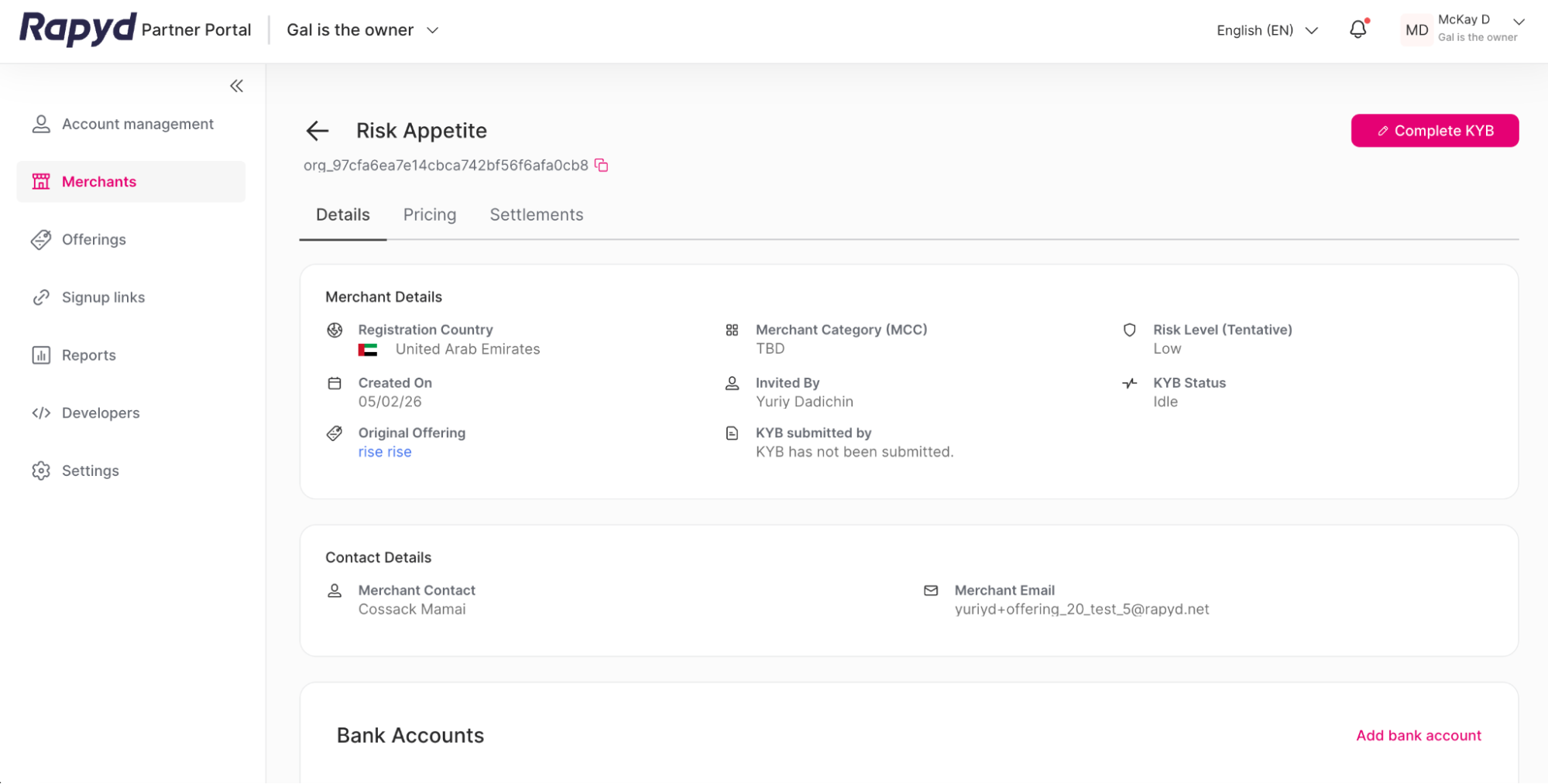Click the Complete KYB button
Viewport: 1548px width, 784px height.
(x=1434, y=130)
